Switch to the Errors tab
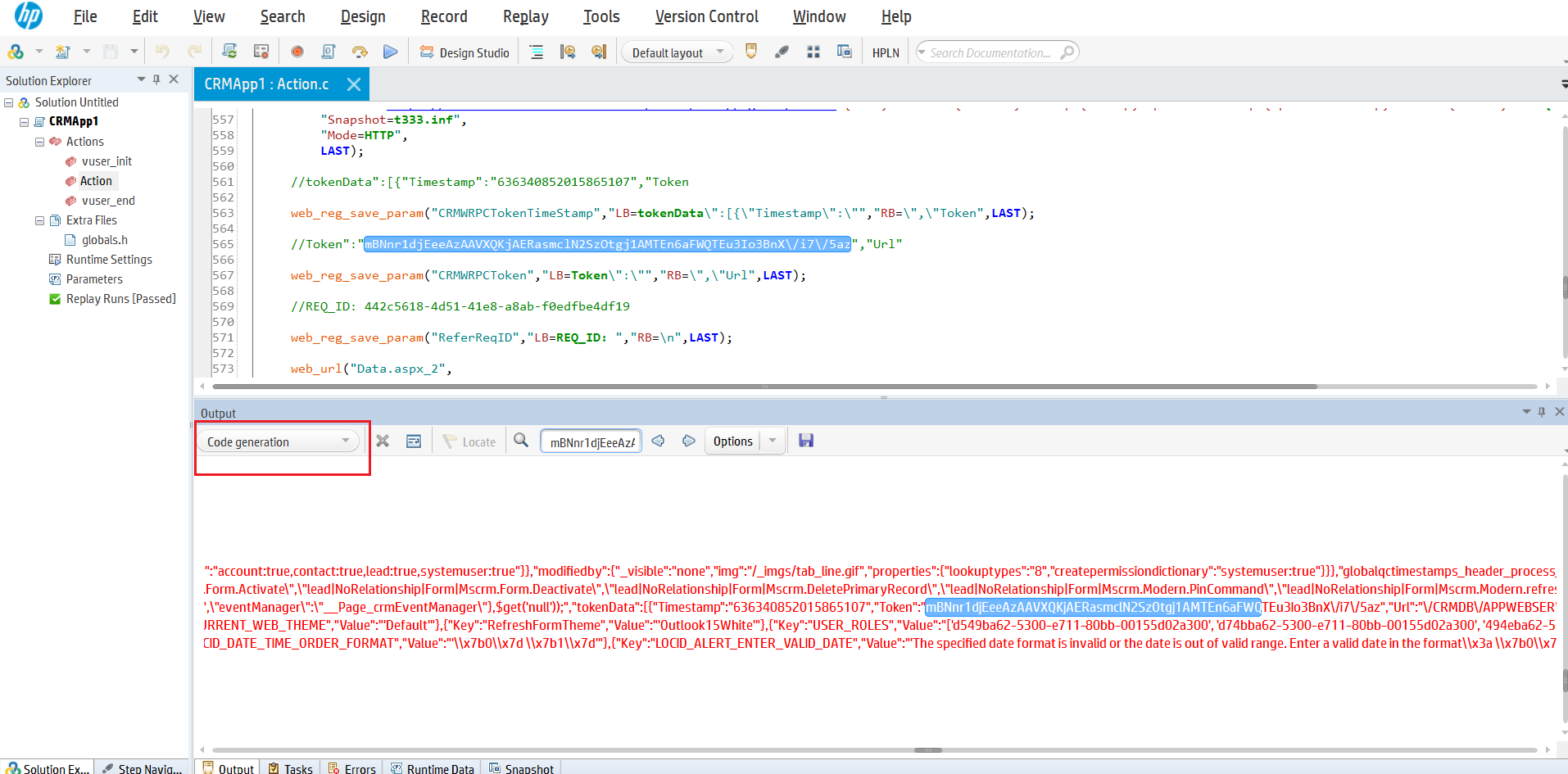Viewport: 1568px width, 774px height. (x=352, y=768)
